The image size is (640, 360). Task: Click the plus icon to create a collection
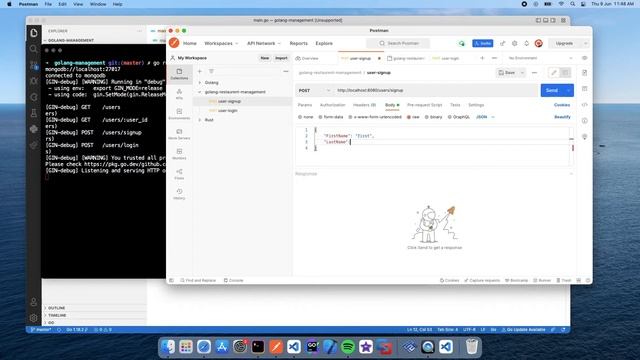pos(200,71)
